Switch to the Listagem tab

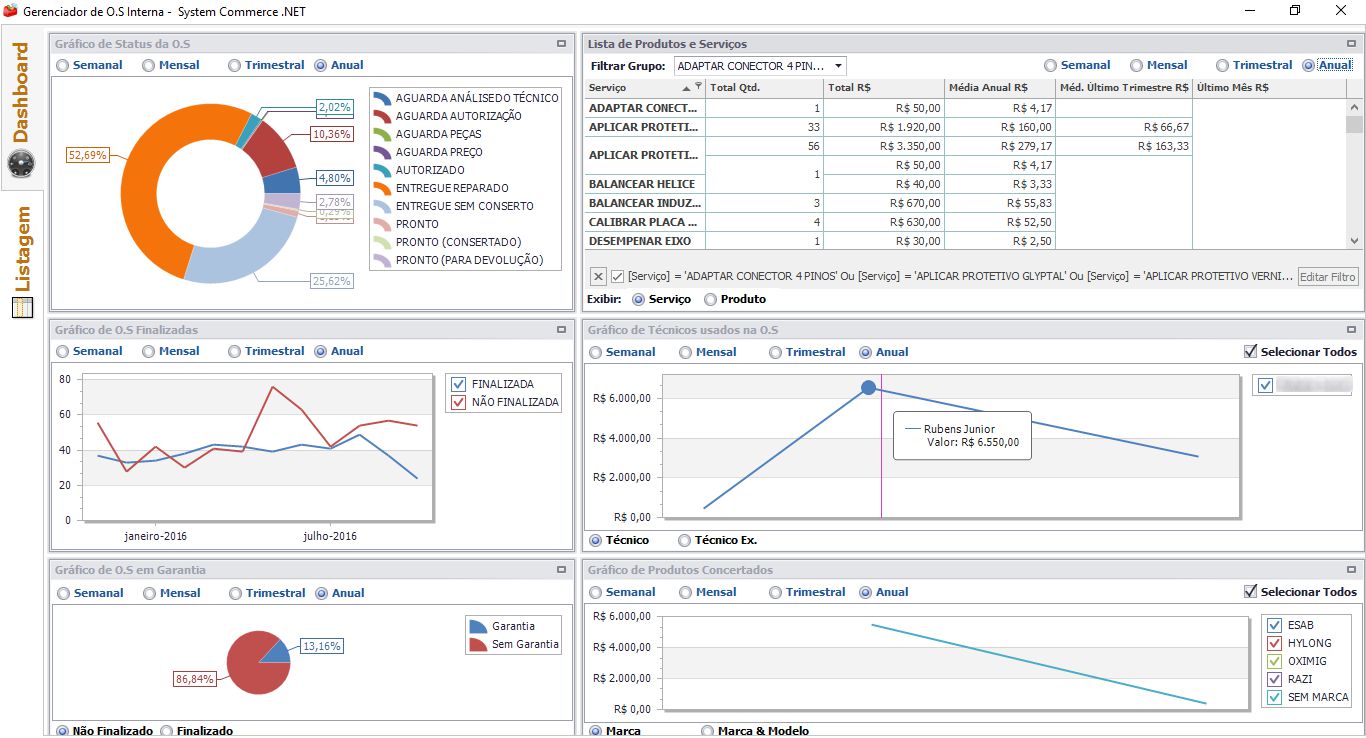[22, 250]
